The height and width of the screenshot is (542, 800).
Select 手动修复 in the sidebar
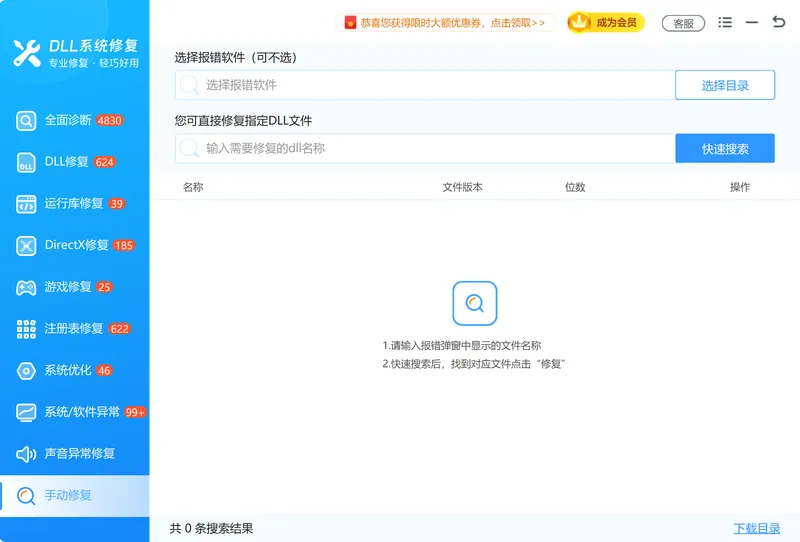[74, 496]
